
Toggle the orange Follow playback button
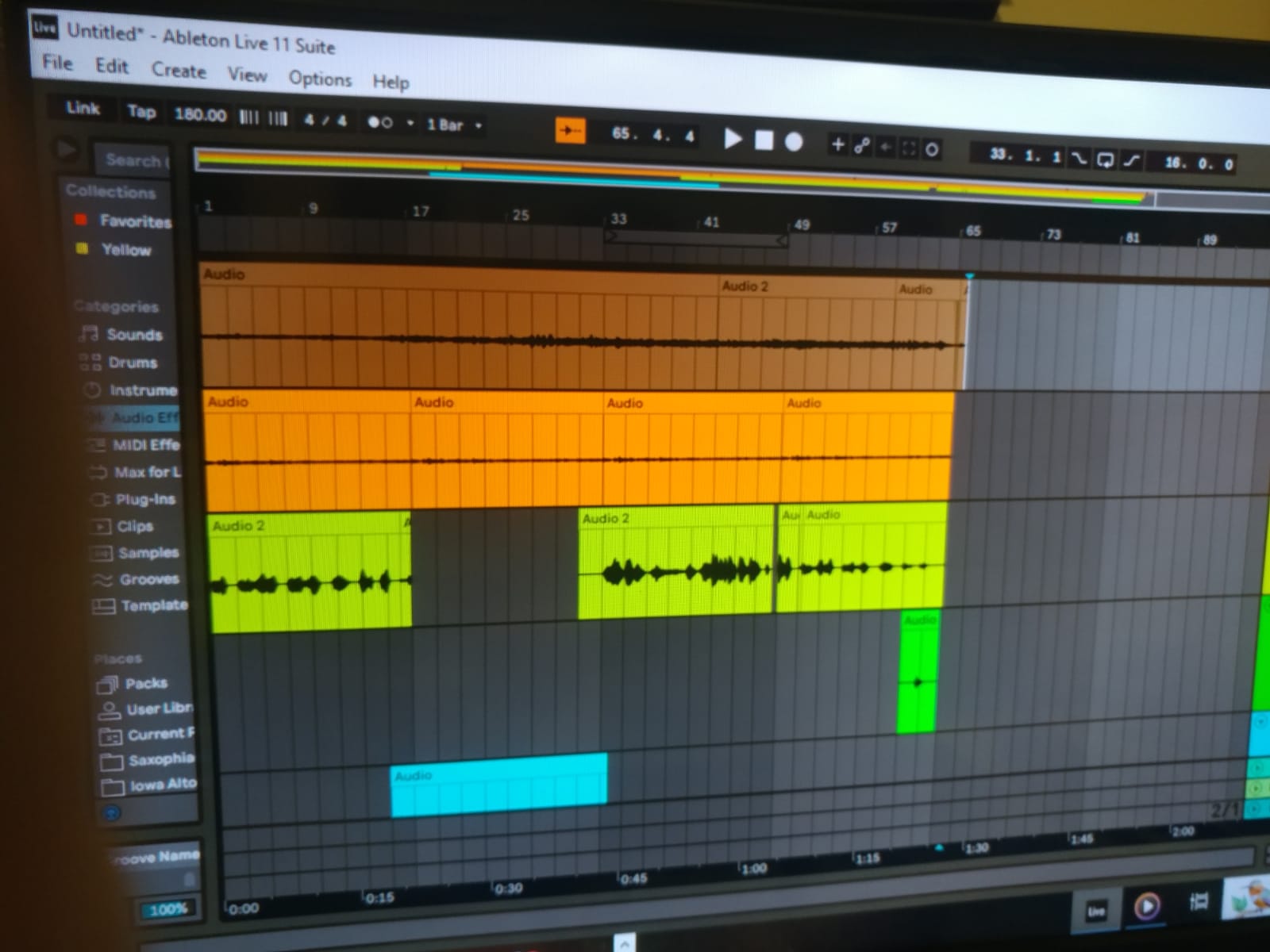(570, 130)
